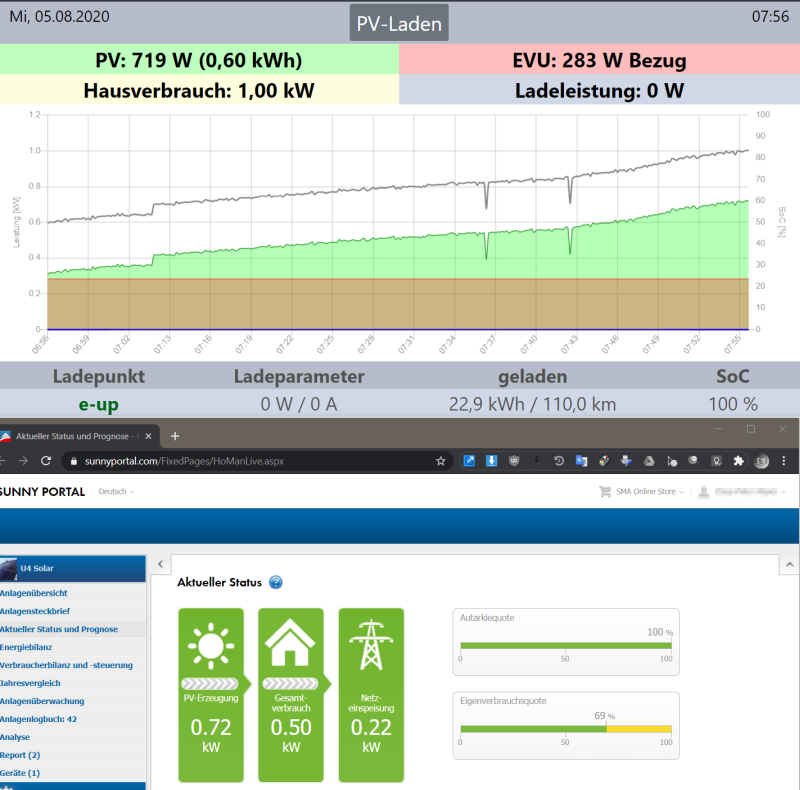Open a new browser tab
Viewport: 800px width, 790px height.
(x=175, y=436)
